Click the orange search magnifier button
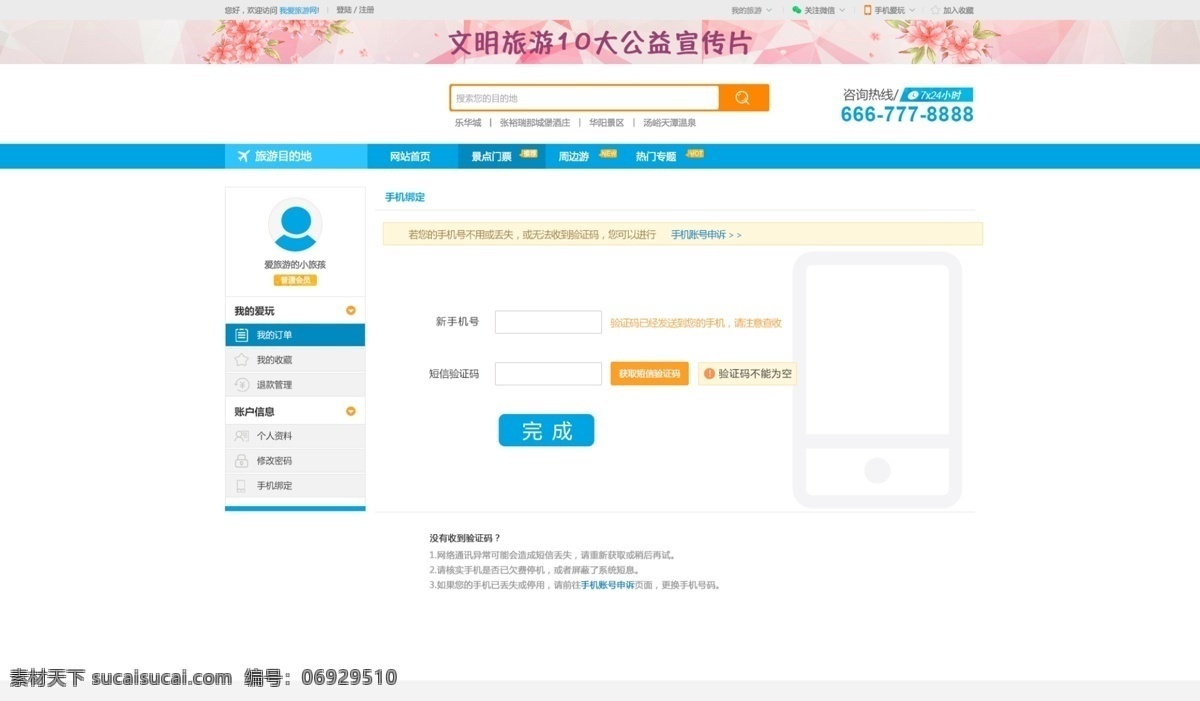The width and height of the screenshot is (1200, 701). coord(743,98)
